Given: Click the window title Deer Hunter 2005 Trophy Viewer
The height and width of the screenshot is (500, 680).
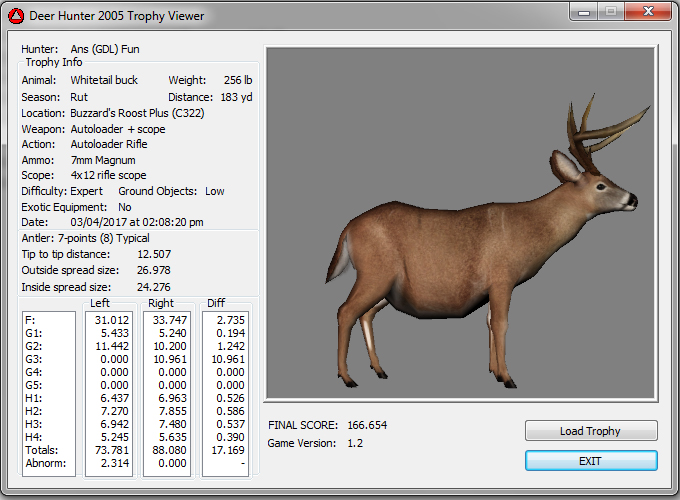Looking at the screenshot, I should pos(118,15).
